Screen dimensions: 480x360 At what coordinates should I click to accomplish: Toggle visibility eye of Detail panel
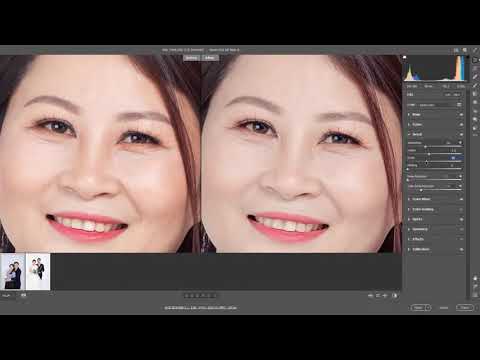coord(461,134)
